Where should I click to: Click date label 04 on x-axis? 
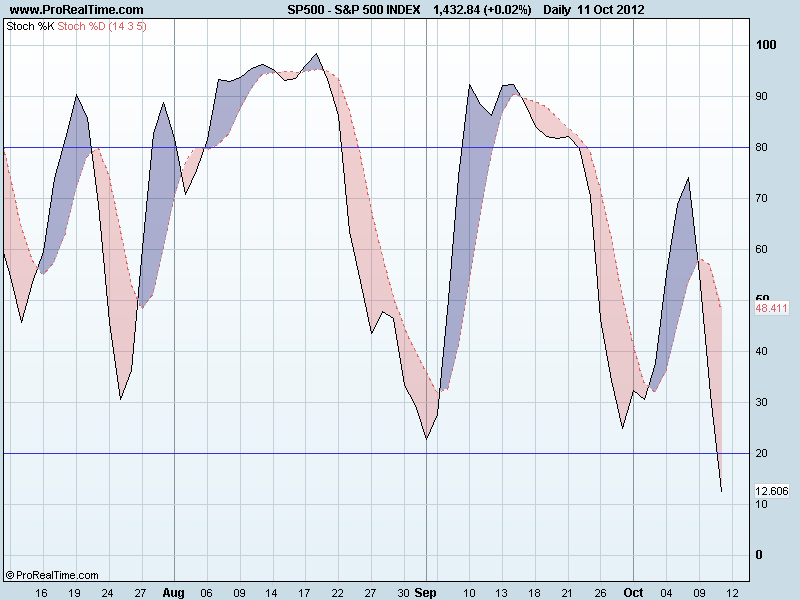click(666, 593)
